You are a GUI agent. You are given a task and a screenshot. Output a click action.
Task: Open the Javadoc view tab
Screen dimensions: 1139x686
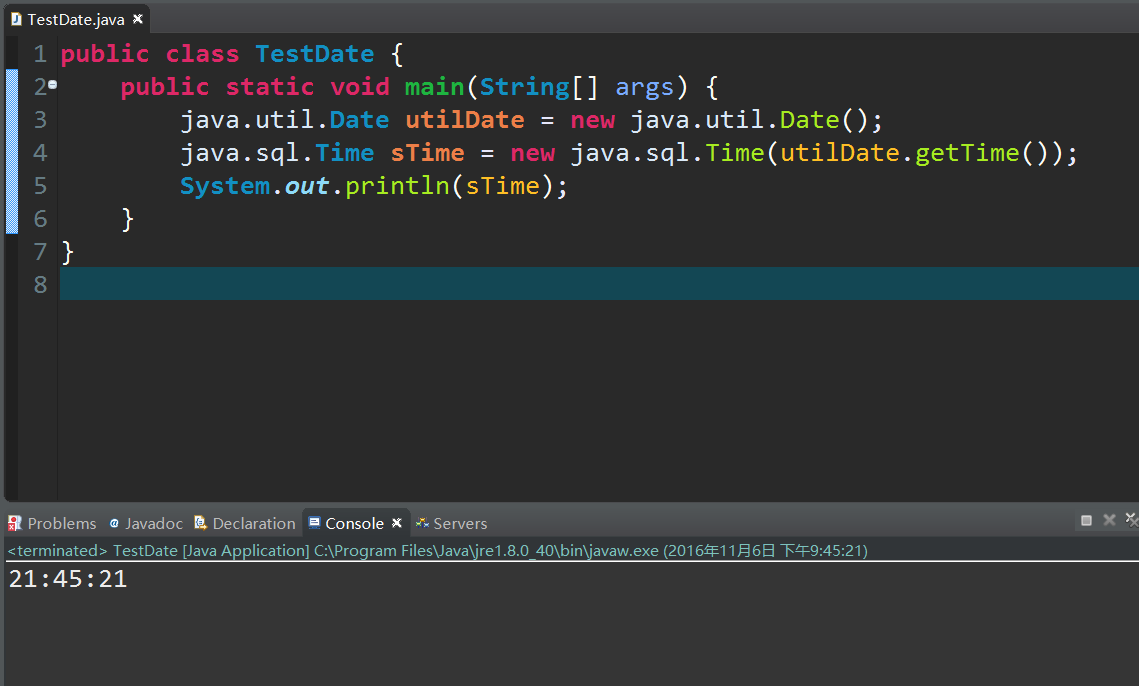click(146, 523)
